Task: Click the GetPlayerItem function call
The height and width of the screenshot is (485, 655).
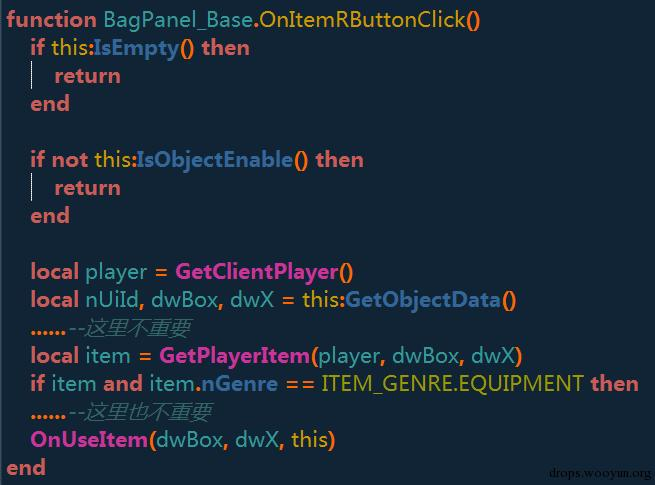Action: point(234,356)
